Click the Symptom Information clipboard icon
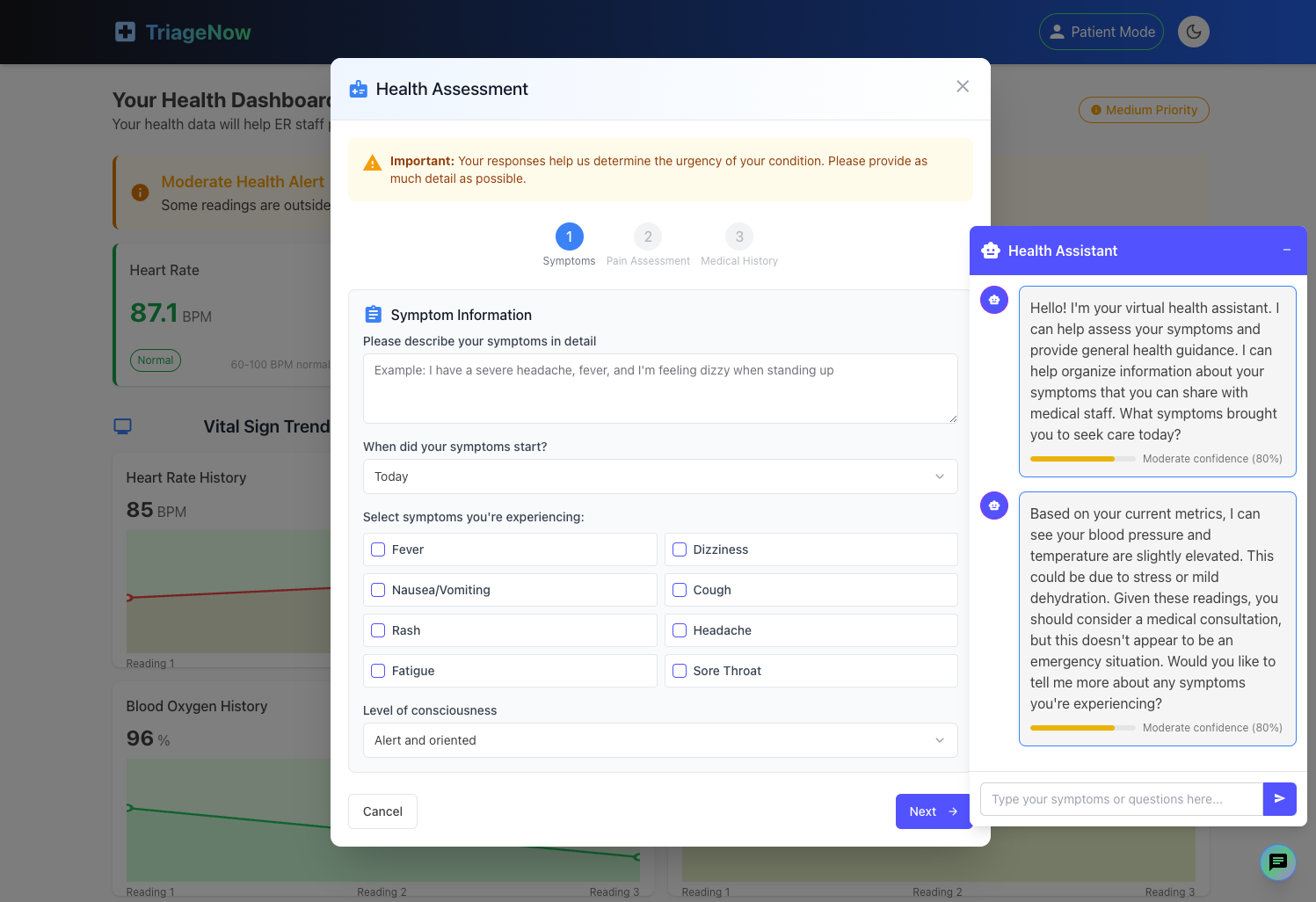1316x902 pixels. point(373,315)
